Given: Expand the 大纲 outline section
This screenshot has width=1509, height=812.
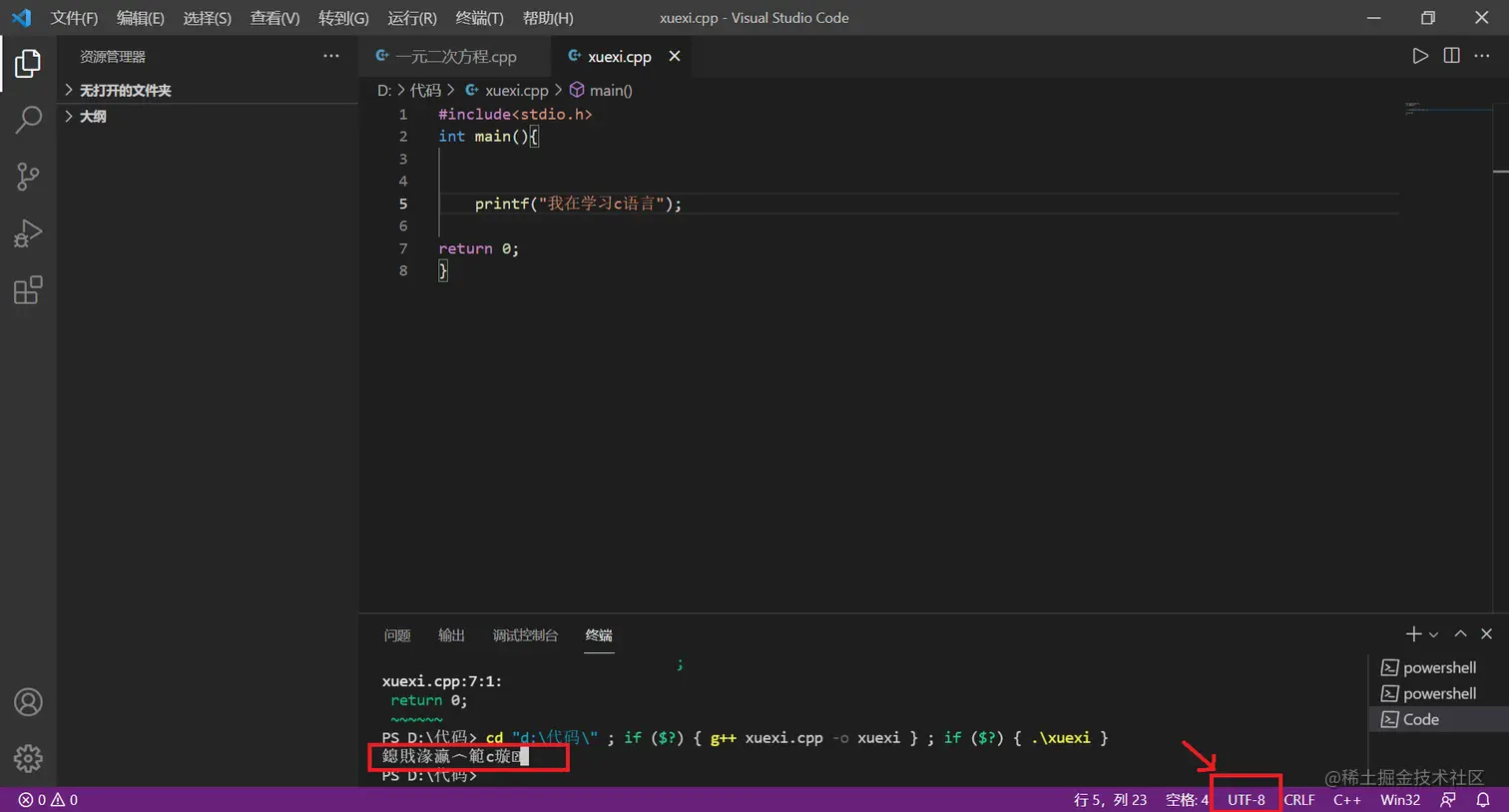Looking at the screenshot, I should pyautogui.click(x=92, y=116).
